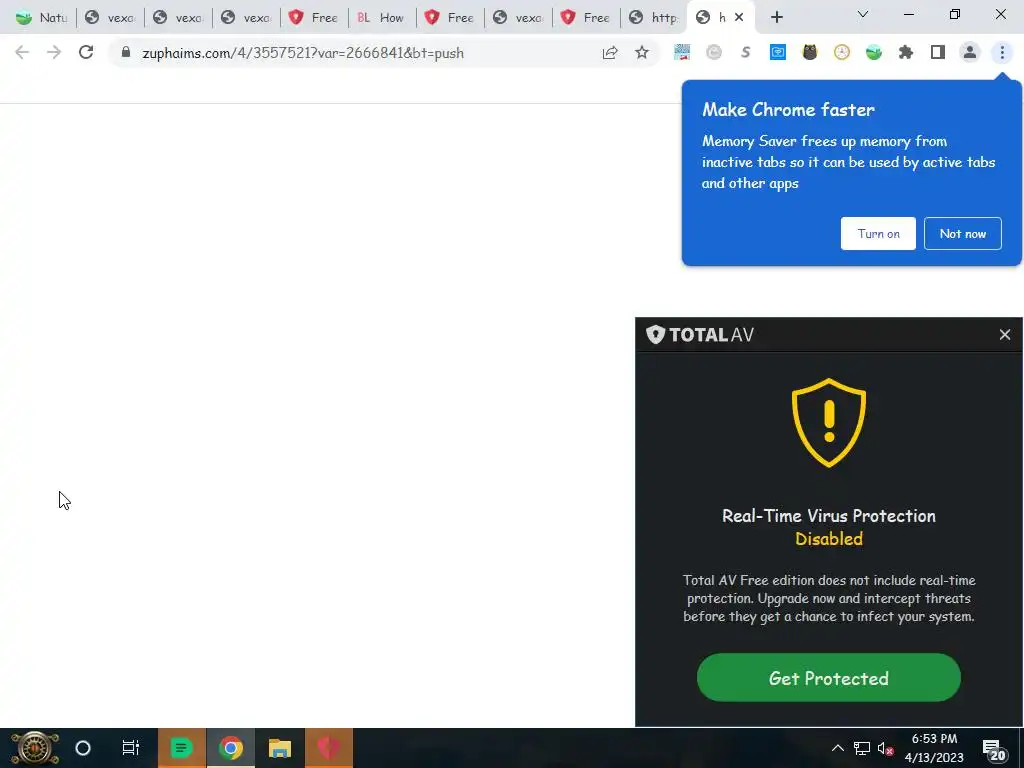Open Chrome's three-dot menu

[x=1002, y=52]
